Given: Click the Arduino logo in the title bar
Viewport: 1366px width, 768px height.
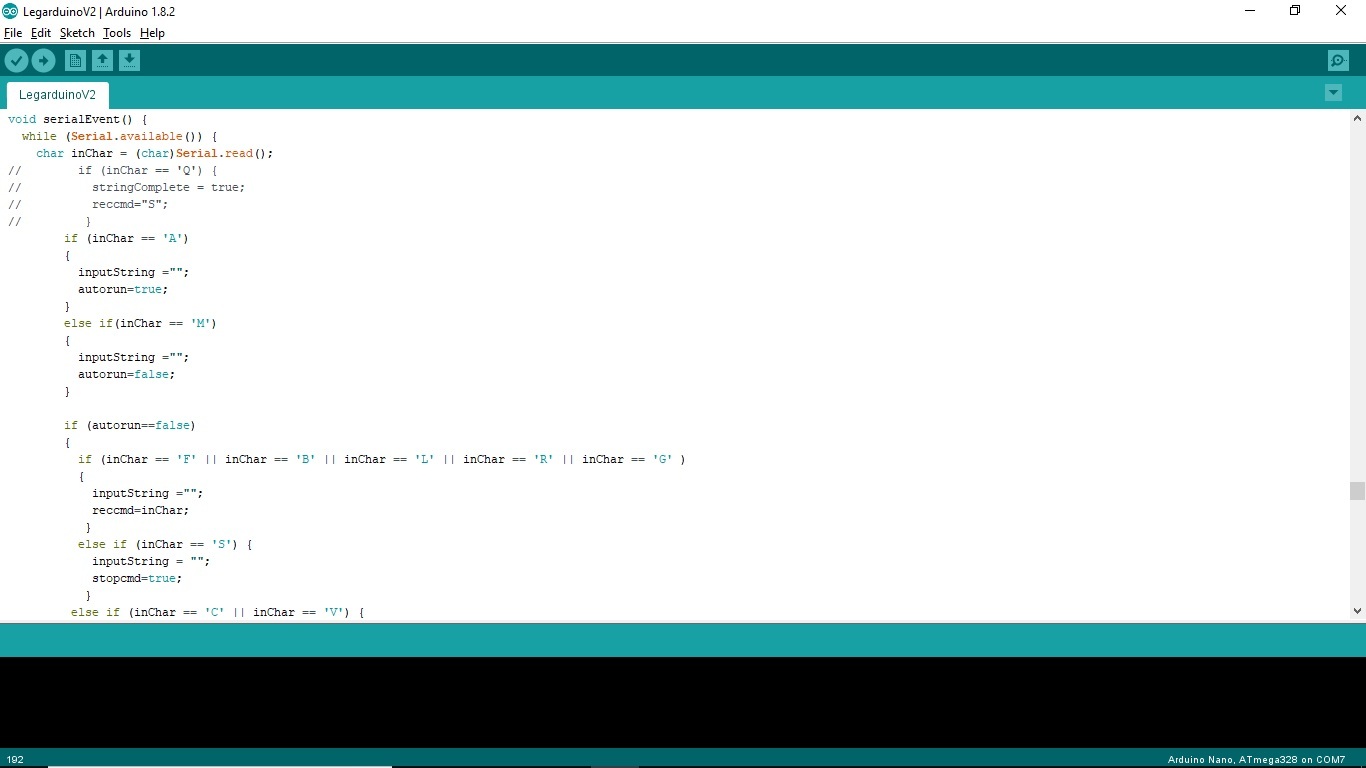Looking at the screenshot, I should click(10, 11).
